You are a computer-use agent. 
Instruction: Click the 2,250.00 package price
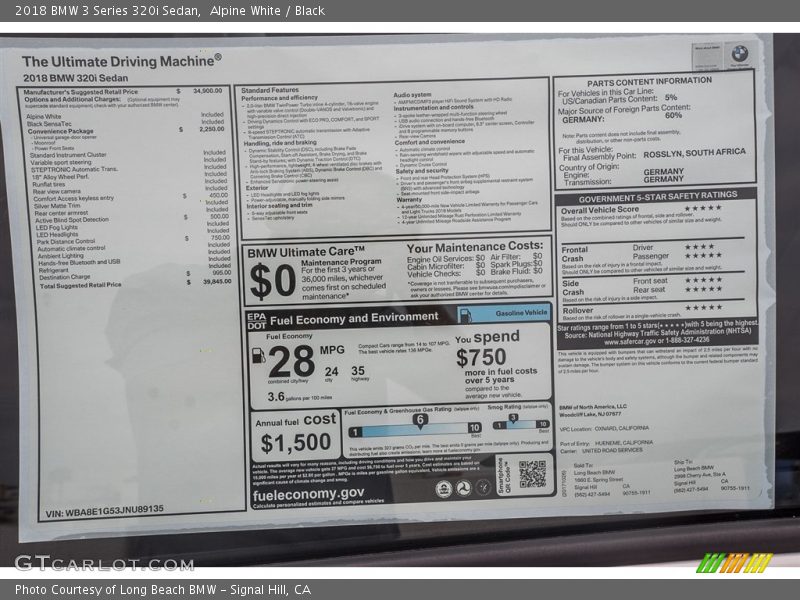211,129
